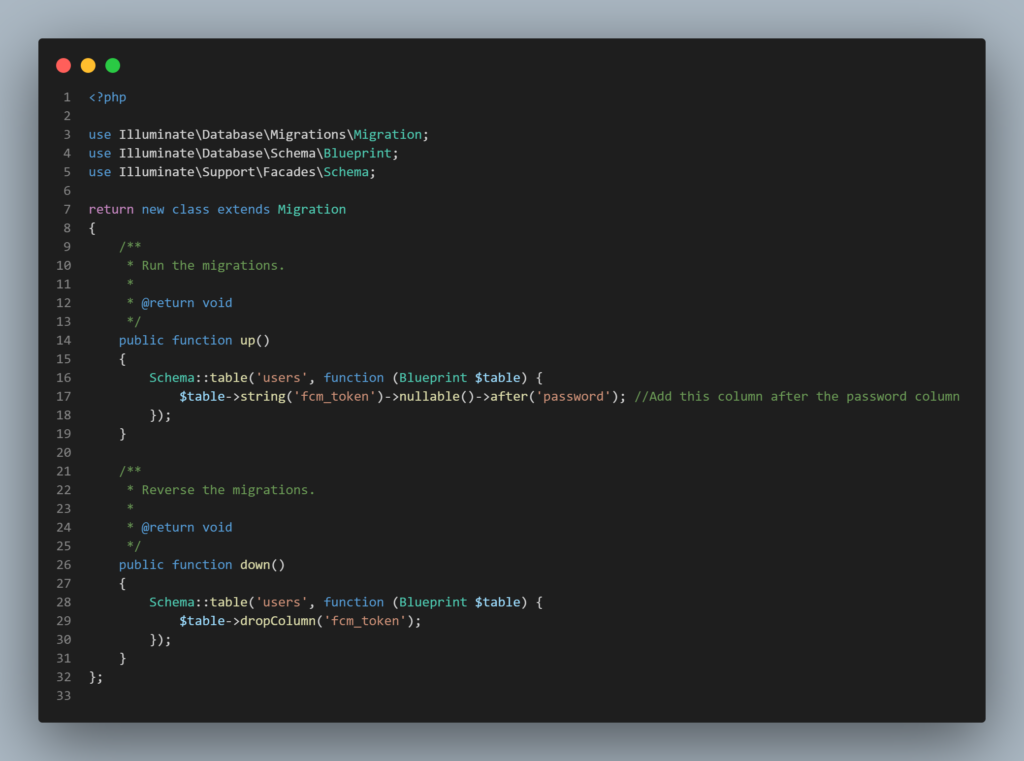
Task: Click the yellow minimize circle
Action: point(88,65)
